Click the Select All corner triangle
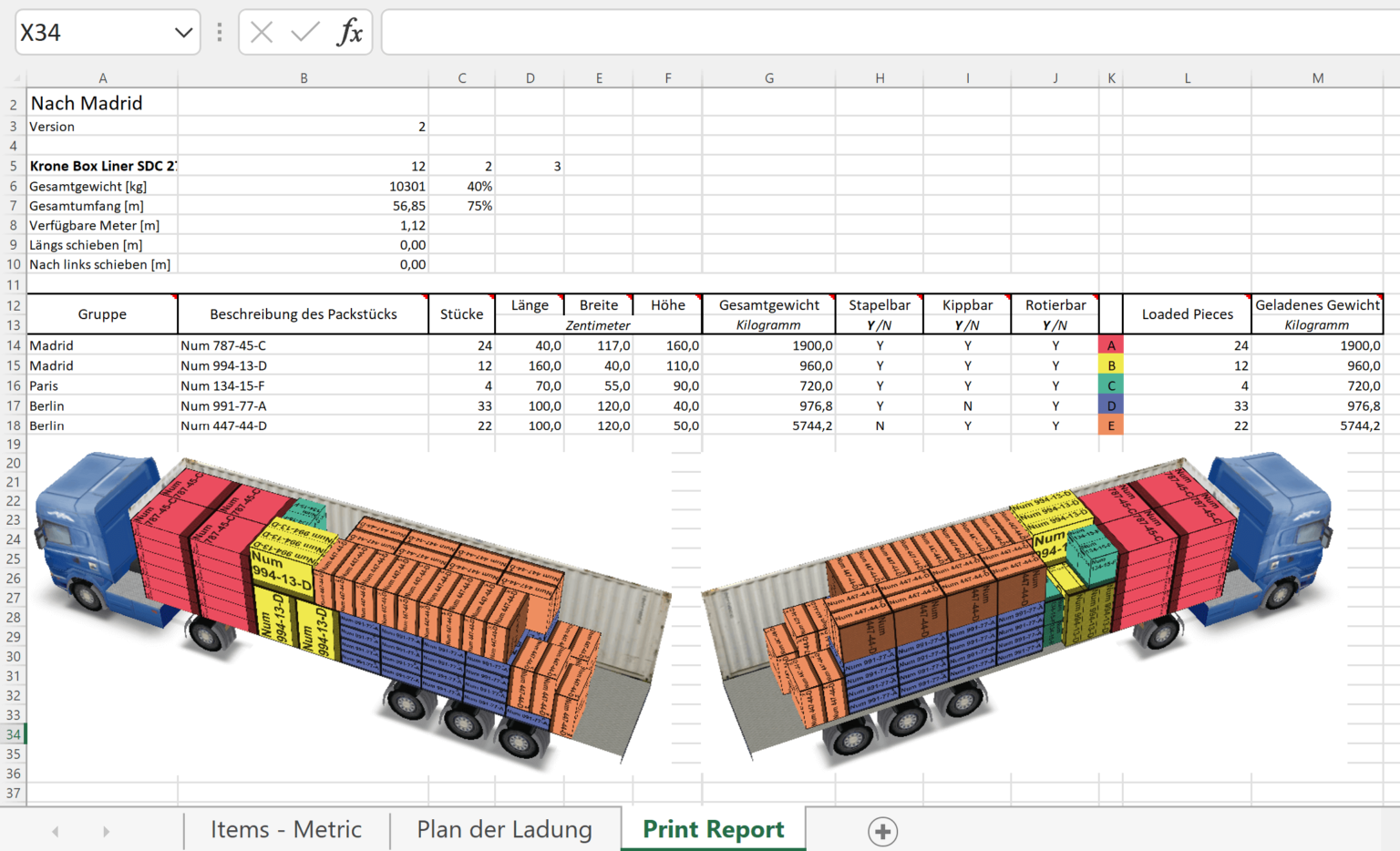The width and height of the screenshot is (1400, 851). coord(15,78)
